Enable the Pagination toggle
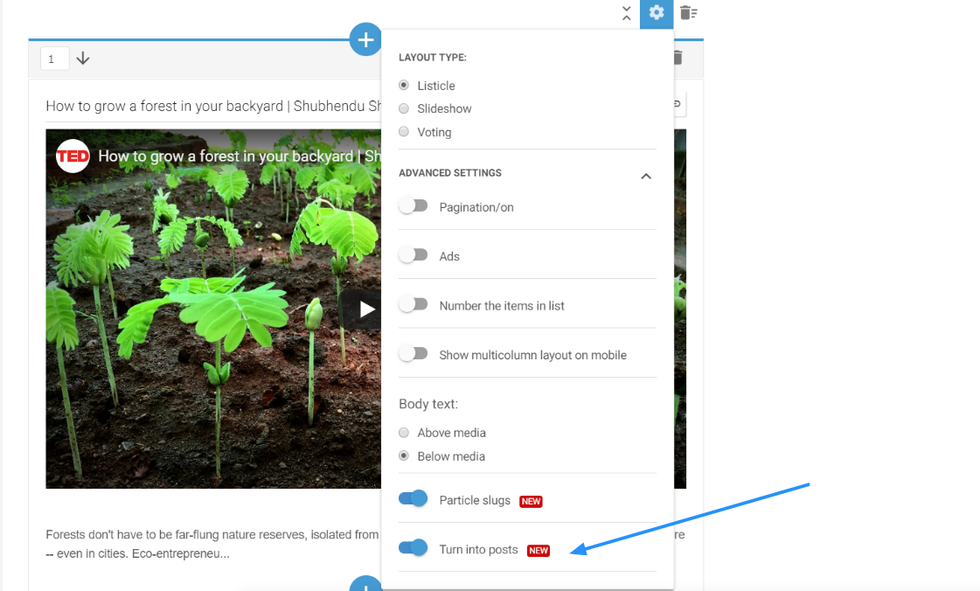Screen dimensions: 980x591 coord(413,206)
